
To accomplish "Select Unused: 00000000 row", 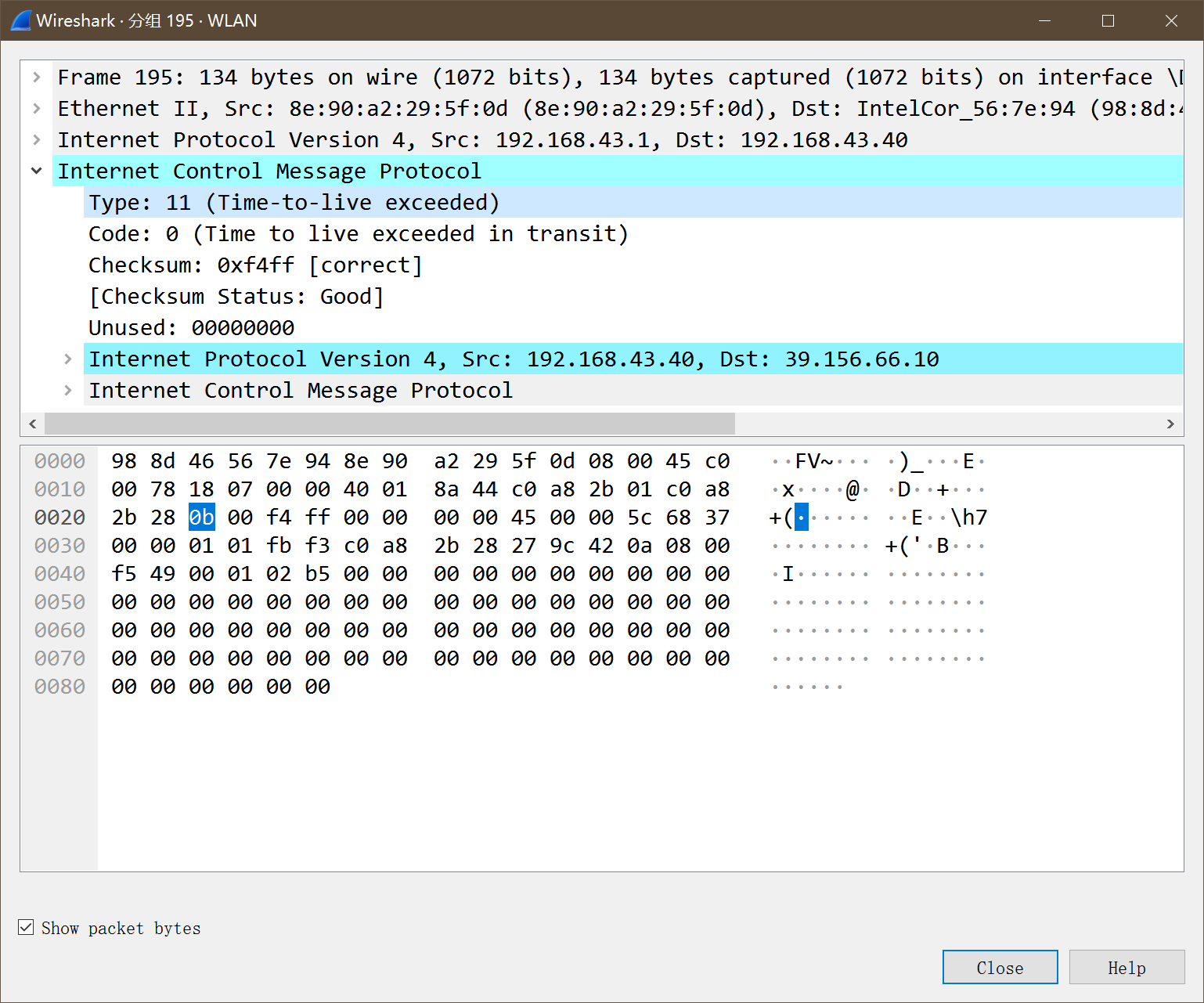I will pos(633,327).
